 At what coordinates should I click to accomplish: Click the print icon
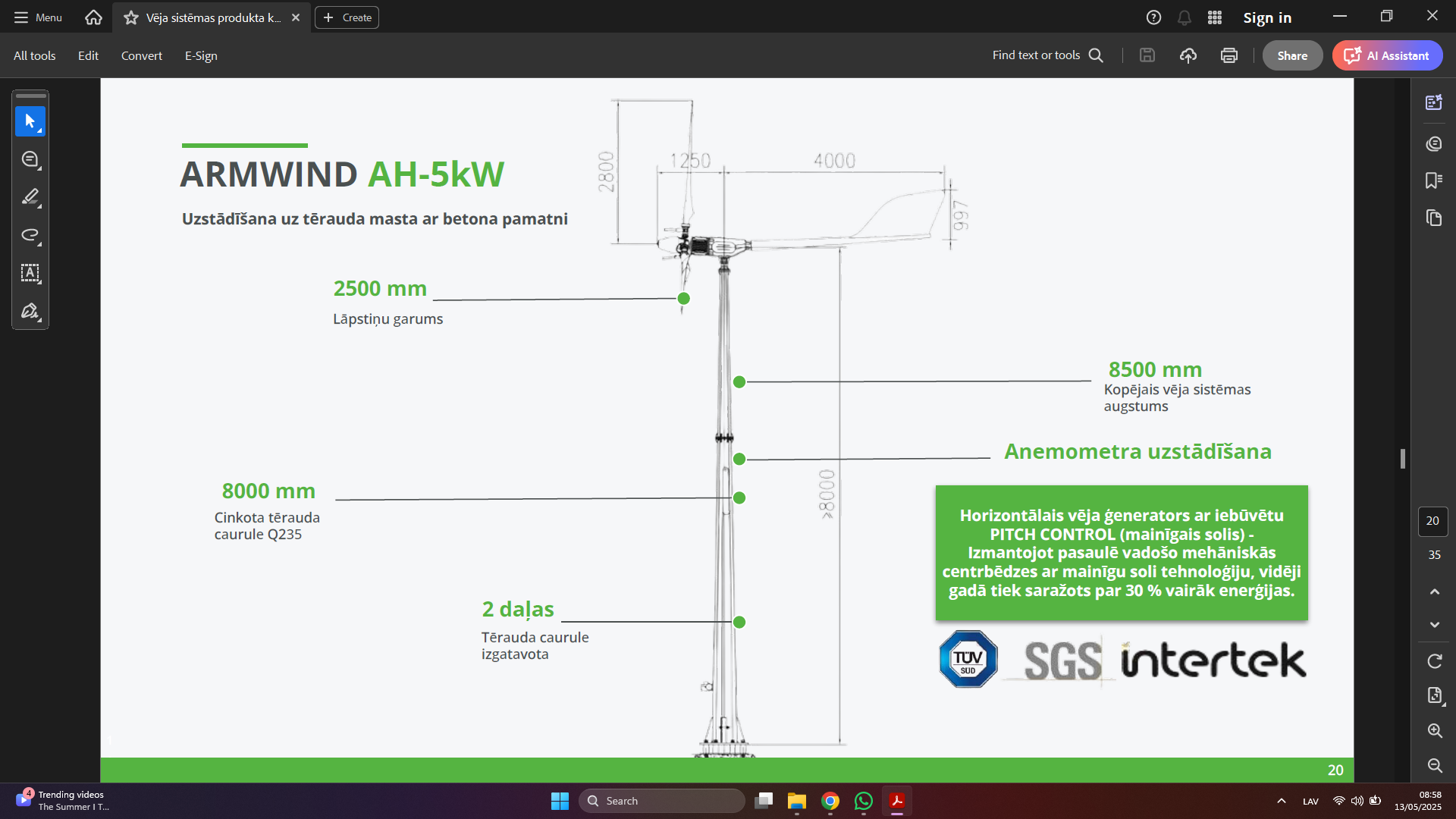[1229, 55]
